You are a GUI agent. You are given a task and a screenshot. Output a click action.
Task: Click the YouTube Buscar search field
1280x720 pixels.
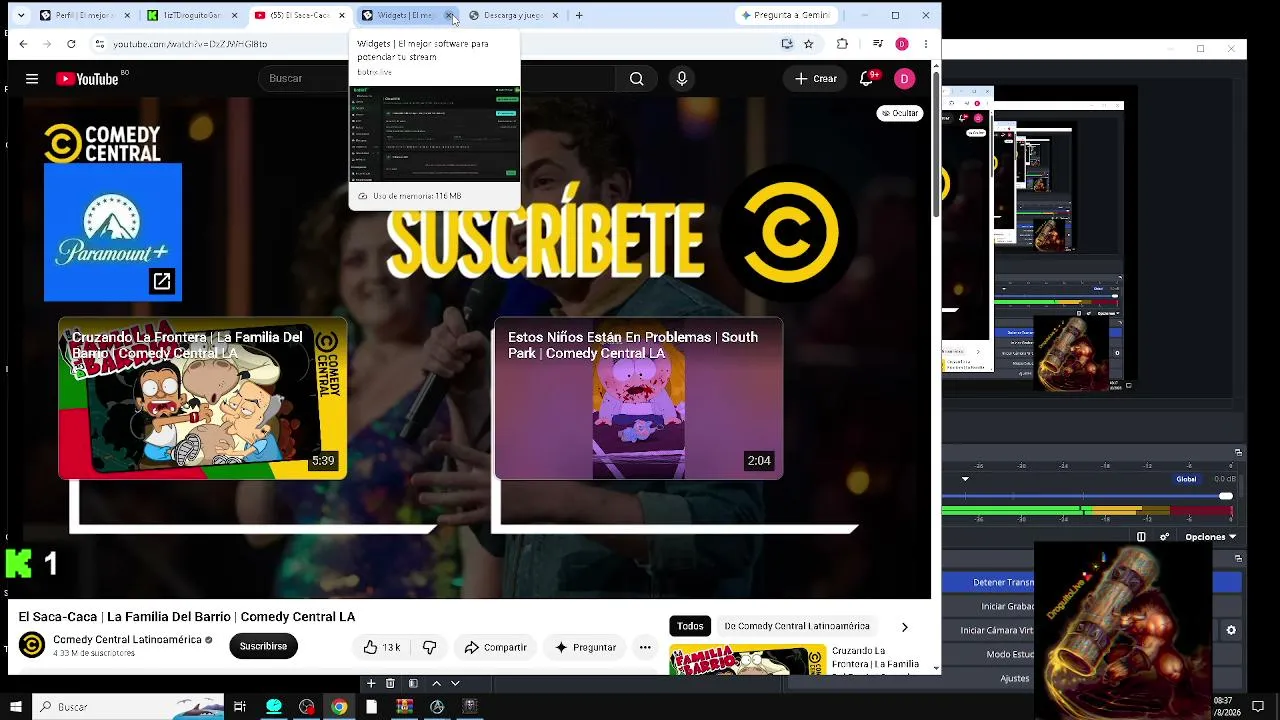[x=435, y=79]
